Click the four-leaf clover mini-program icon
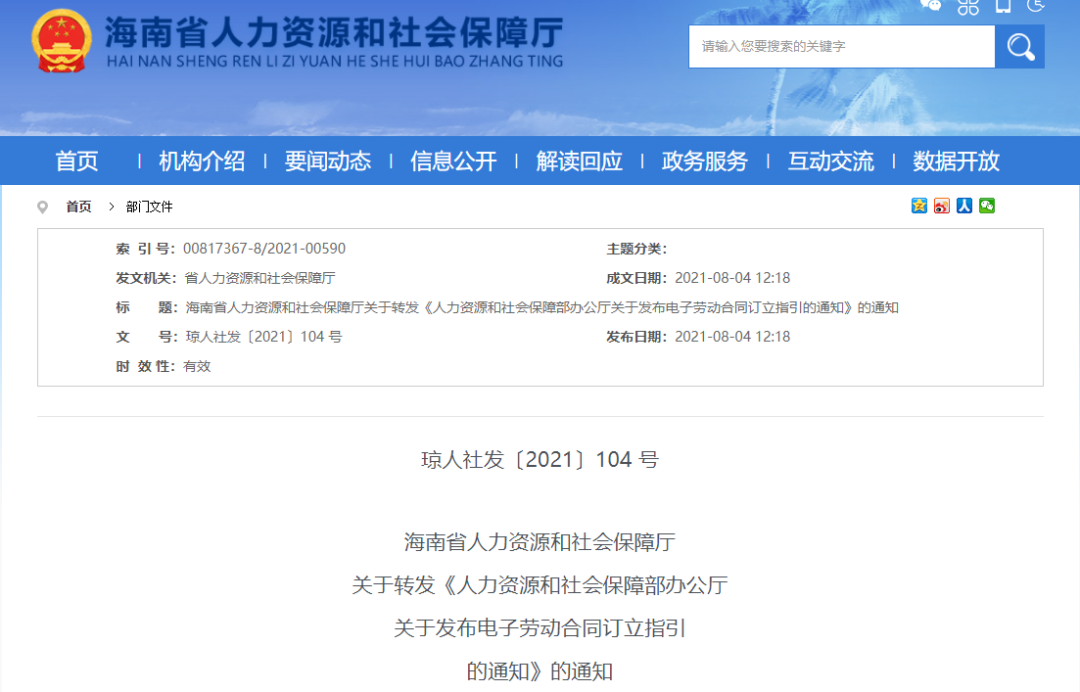The width and height of the screenshot is (1080, 692). pyautogui.click(x=968, y=6)
